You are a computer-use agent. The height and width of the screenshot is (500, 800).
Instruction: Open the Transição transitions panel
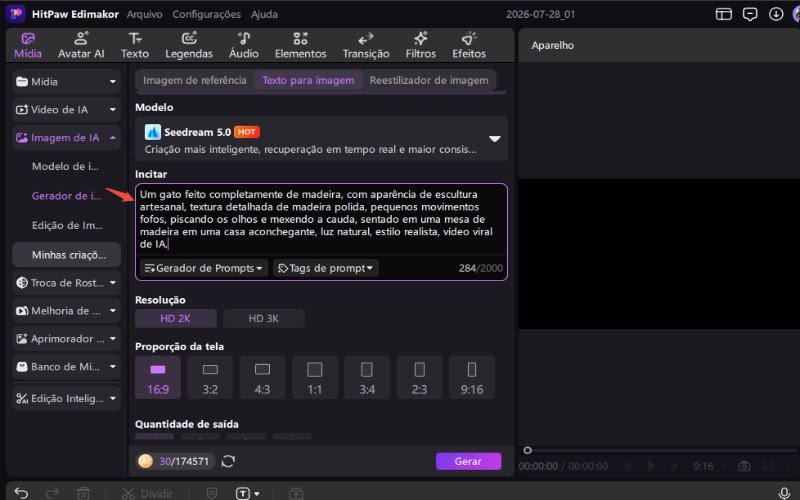[x=366, y=45]
